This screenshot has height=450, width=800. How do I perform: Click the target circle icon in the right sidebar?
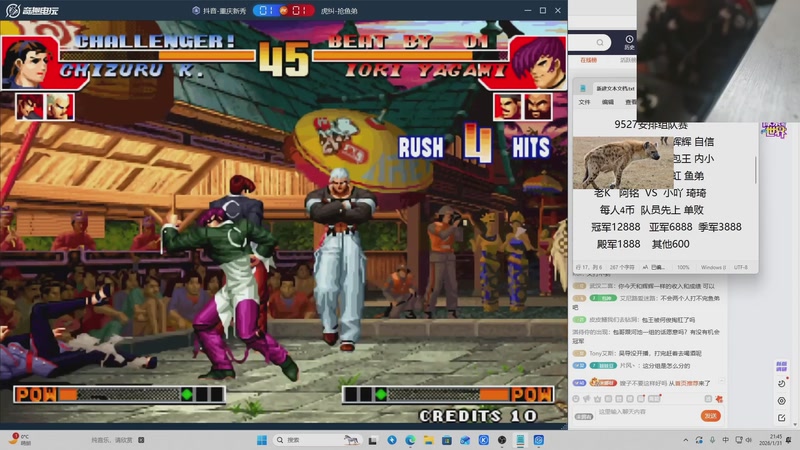[x=782, y=401]
